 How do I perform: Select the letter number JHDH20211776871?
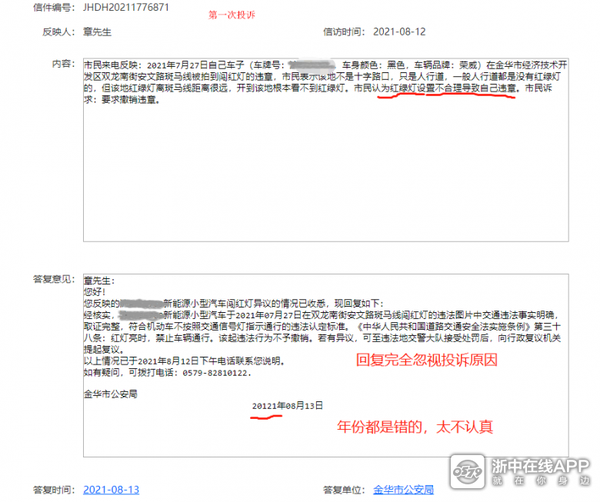pyautogui.click(x=126, y=6)
